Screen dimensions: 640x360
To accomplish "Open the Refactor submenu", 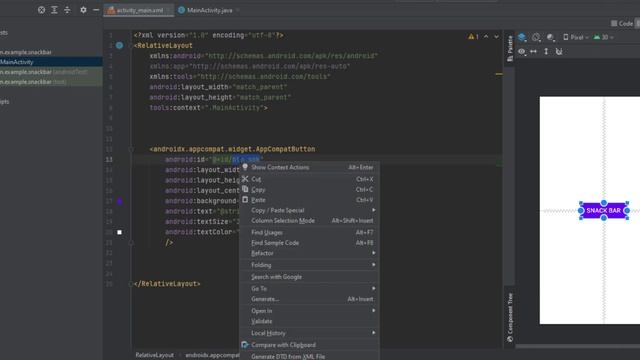I will [309, 253].
